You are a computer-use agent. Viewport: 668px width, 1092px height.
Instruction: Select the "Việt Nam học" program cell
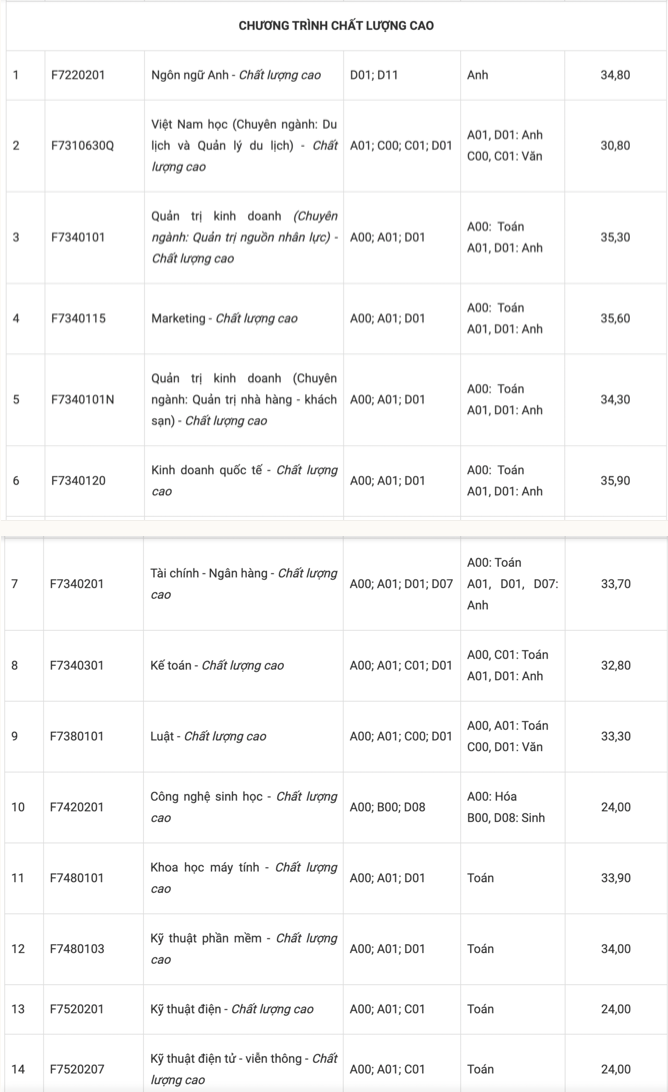pos(244,145)
